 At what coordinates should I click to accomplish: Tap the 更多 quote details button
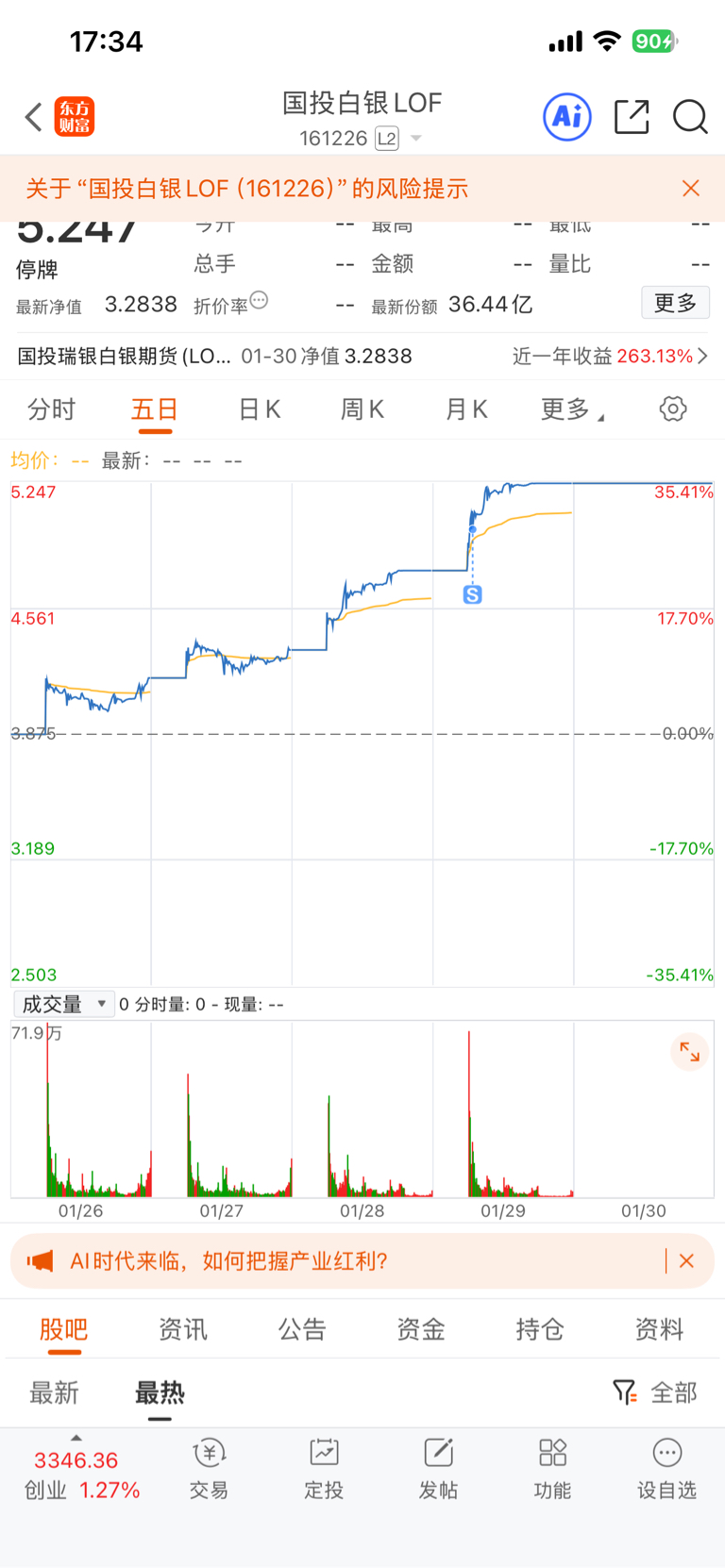coord(675,303)
